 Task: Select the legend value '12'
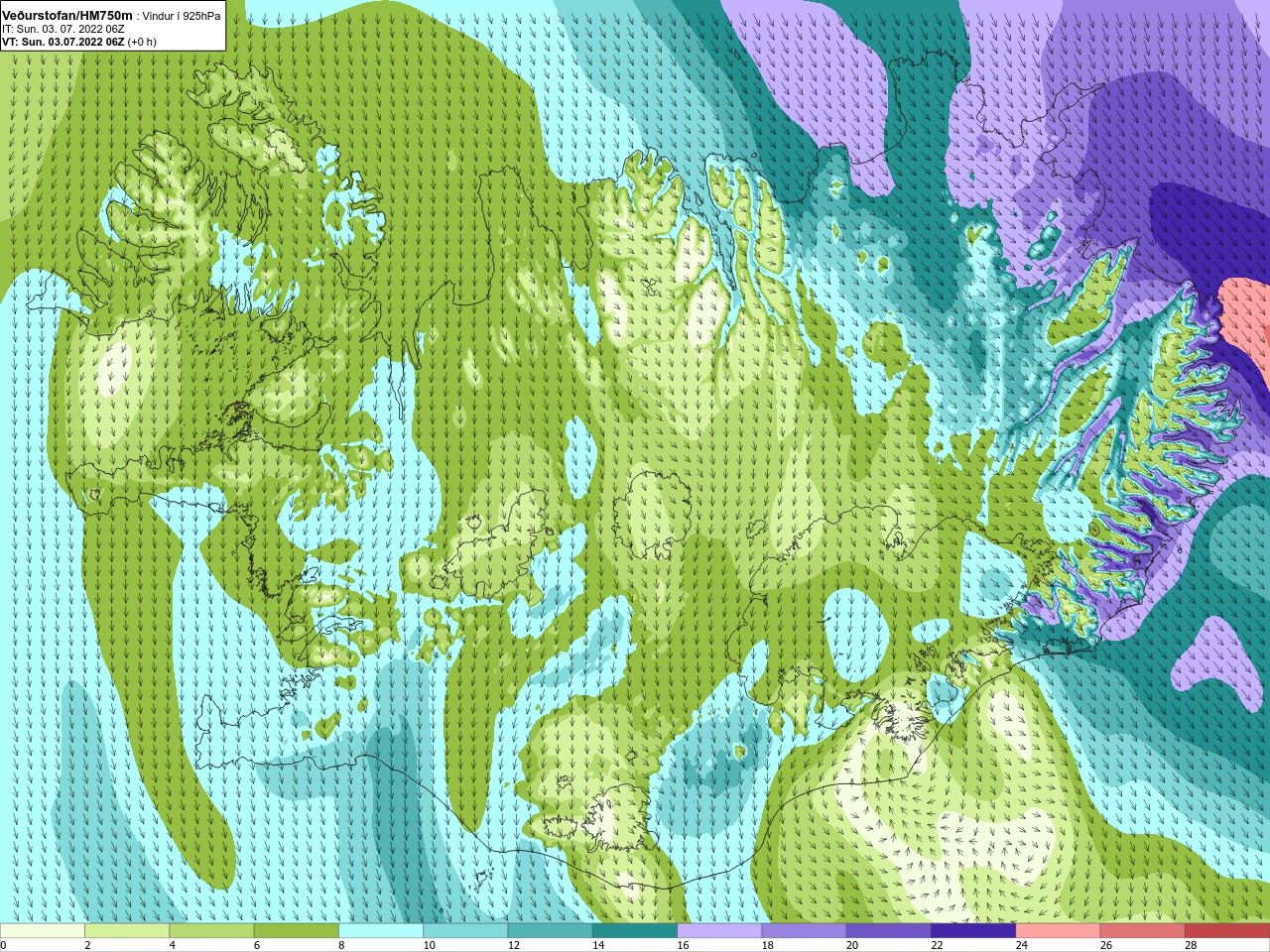[x=514, y=945]
